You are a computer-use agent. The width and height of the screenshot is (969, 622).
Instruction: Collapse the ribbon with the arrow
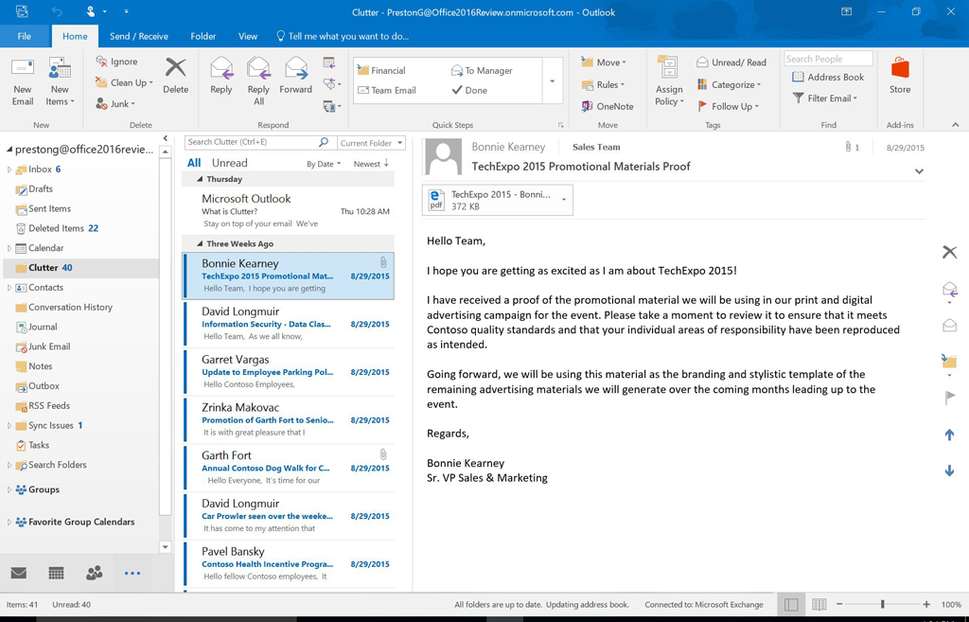[x=955, y=125]
